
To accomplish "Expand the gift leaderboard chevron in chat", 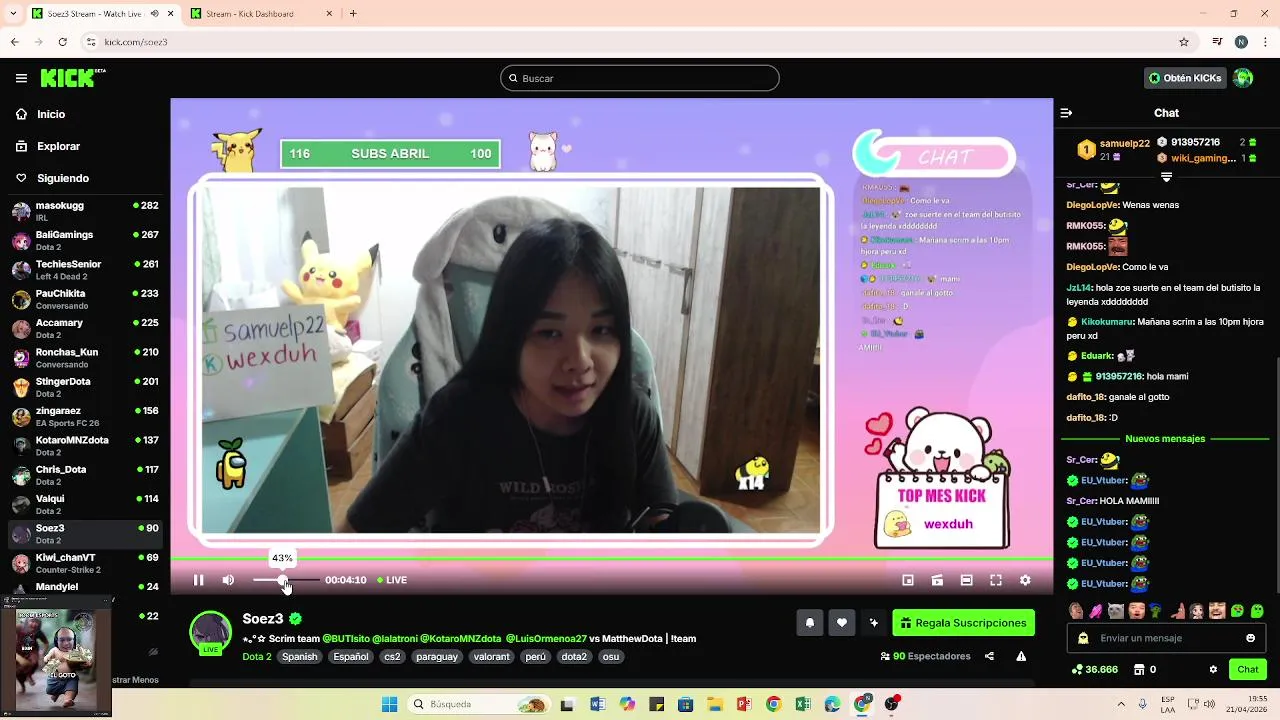I will (1166, 177).
